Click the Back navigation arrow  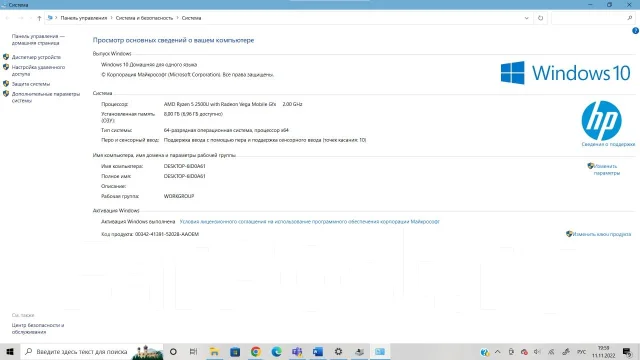(7, 18)
